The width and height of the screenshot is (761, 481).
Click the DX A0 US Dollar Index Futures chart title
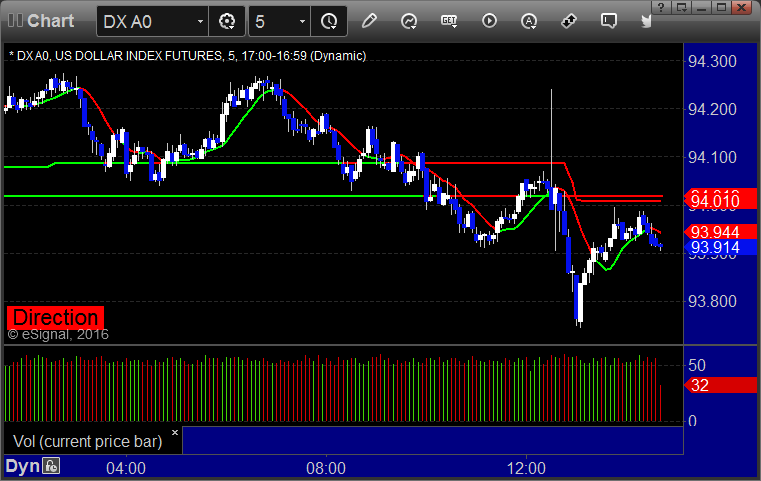(x=187, y=56)
